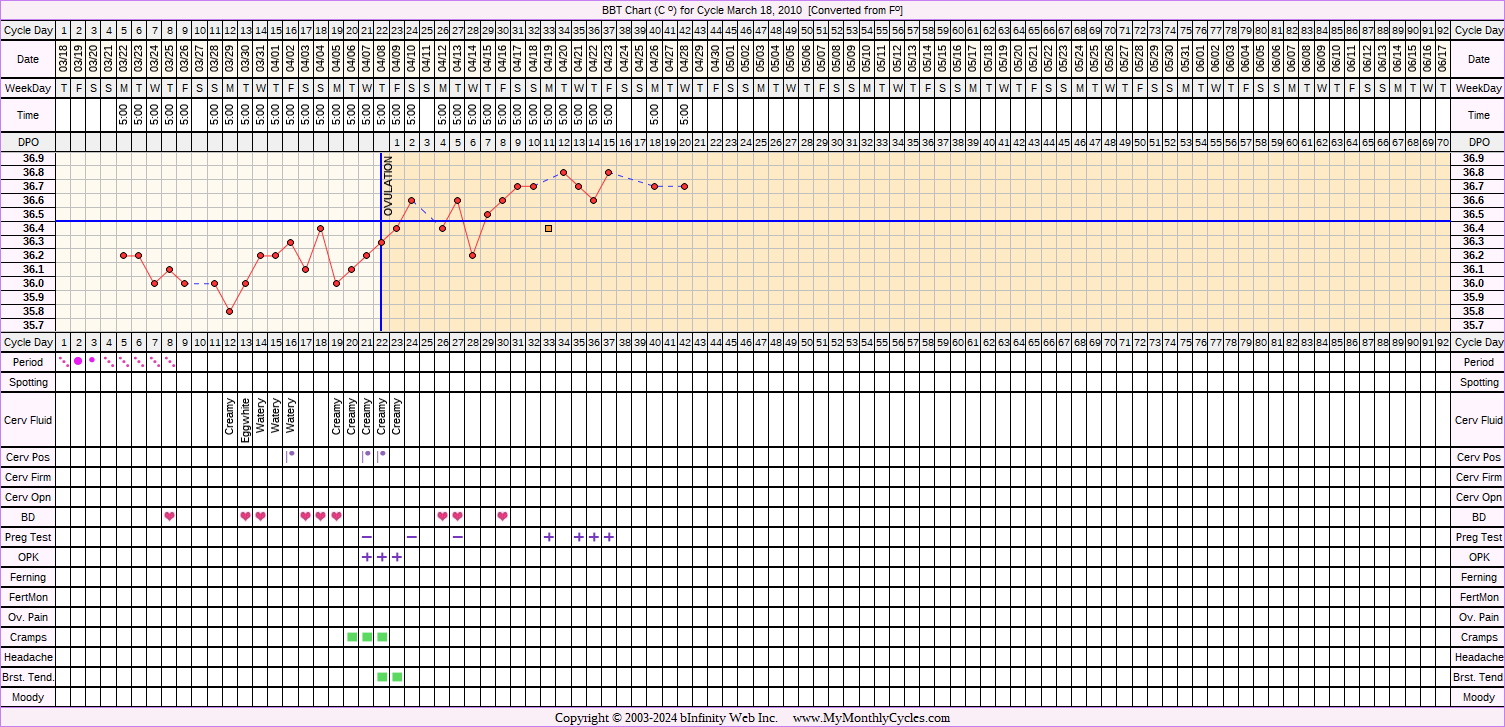Click the vertical OVULATION label on chart
The image size is (1505, 727).
coord(389,186)
